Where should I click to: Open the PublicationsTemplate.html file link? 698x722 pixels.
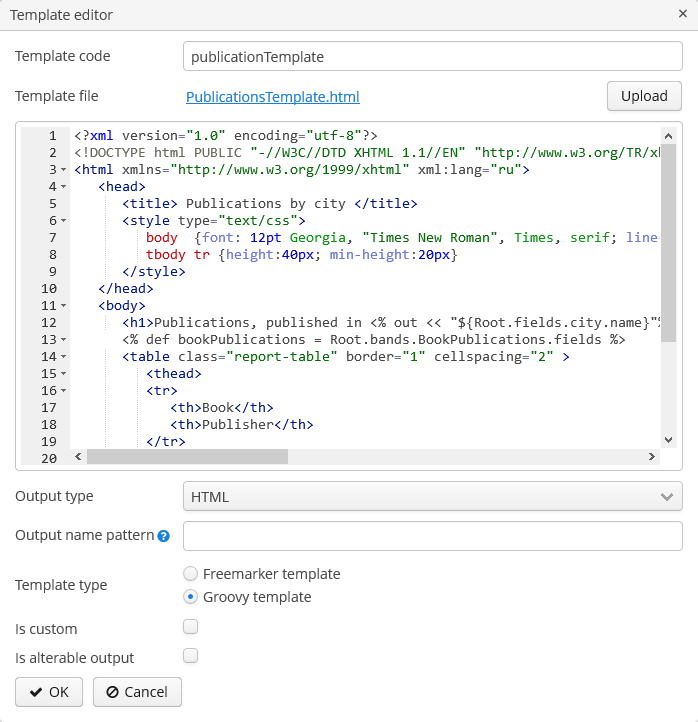point(273,97)
